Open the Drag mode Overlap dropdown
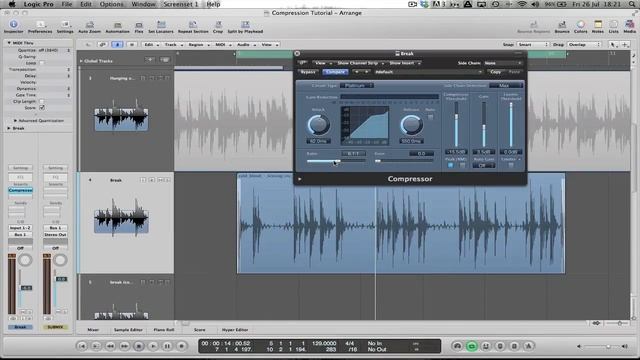 [x=584, y=44]
